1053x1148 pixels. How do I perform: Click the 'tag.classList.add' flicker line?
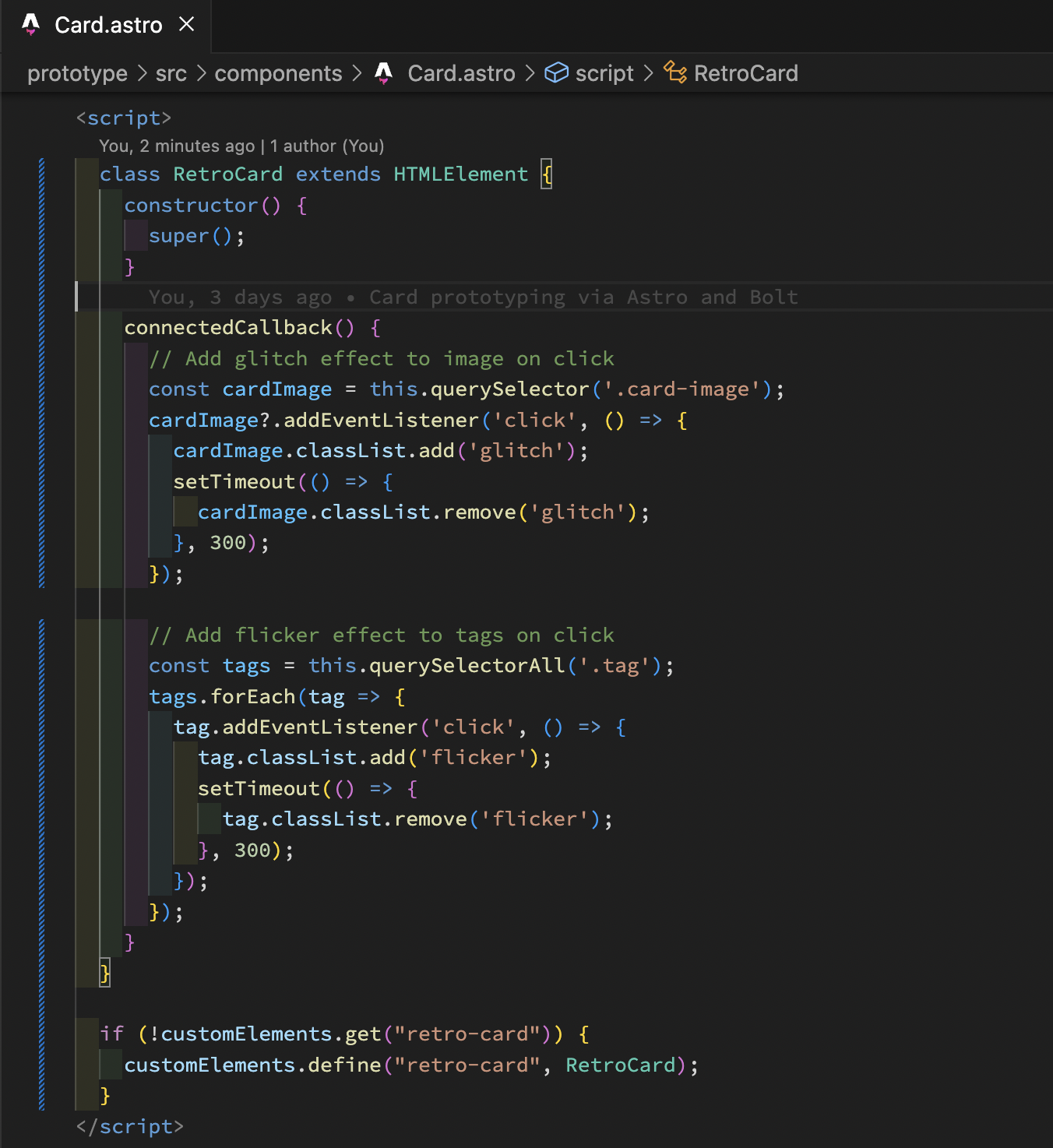(x=375, y=757)
